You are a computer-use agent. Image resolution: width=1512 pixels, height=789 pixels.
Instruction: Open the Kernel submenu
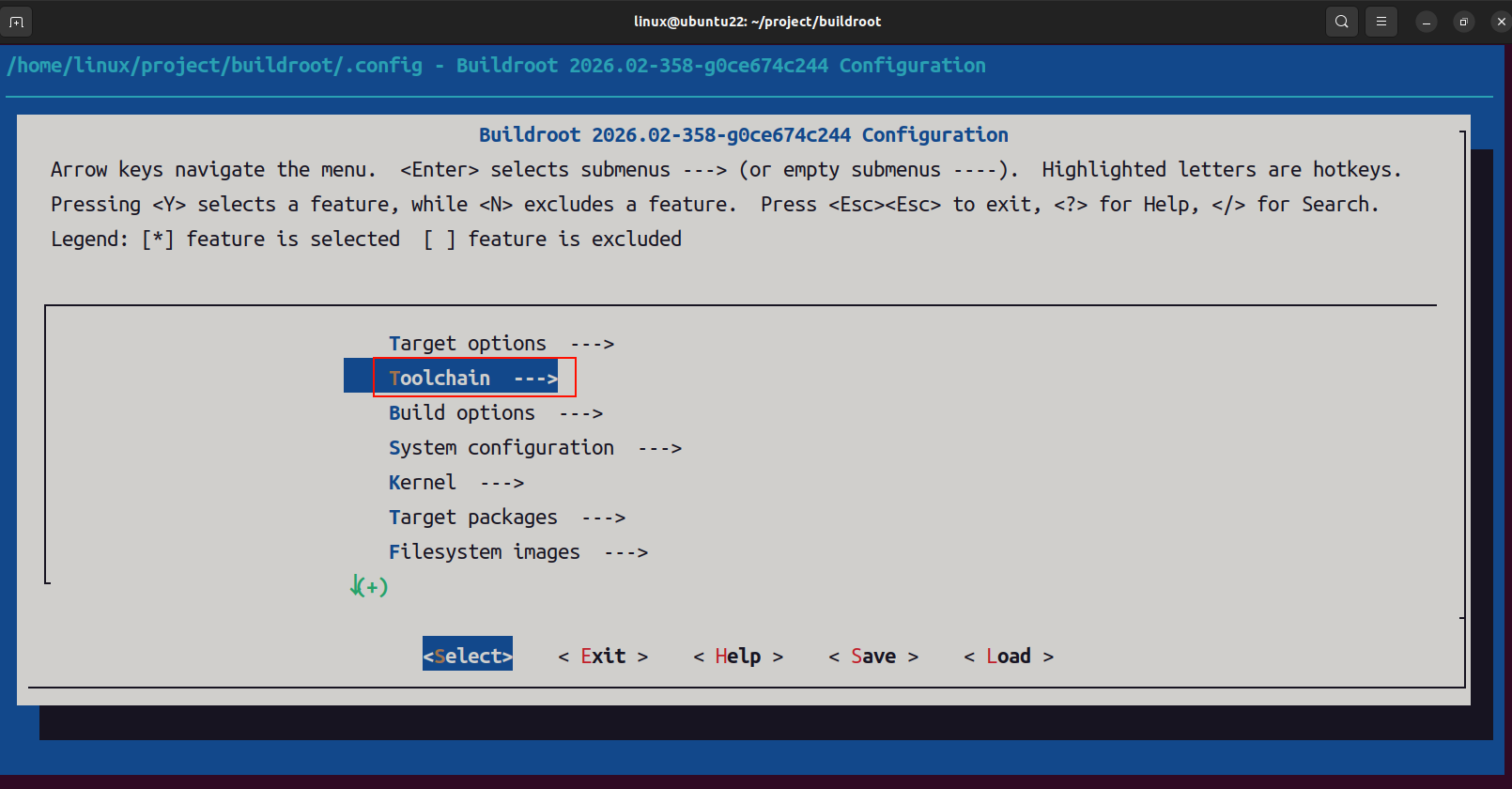456,483
